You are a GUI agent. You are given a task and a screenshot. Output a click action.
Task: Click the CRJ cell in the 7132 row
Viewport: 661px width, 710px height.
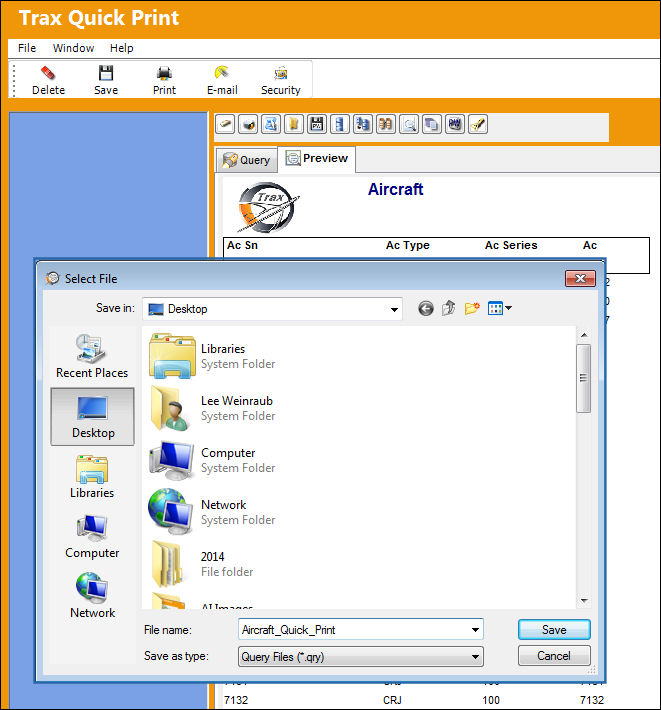(392, 700)
